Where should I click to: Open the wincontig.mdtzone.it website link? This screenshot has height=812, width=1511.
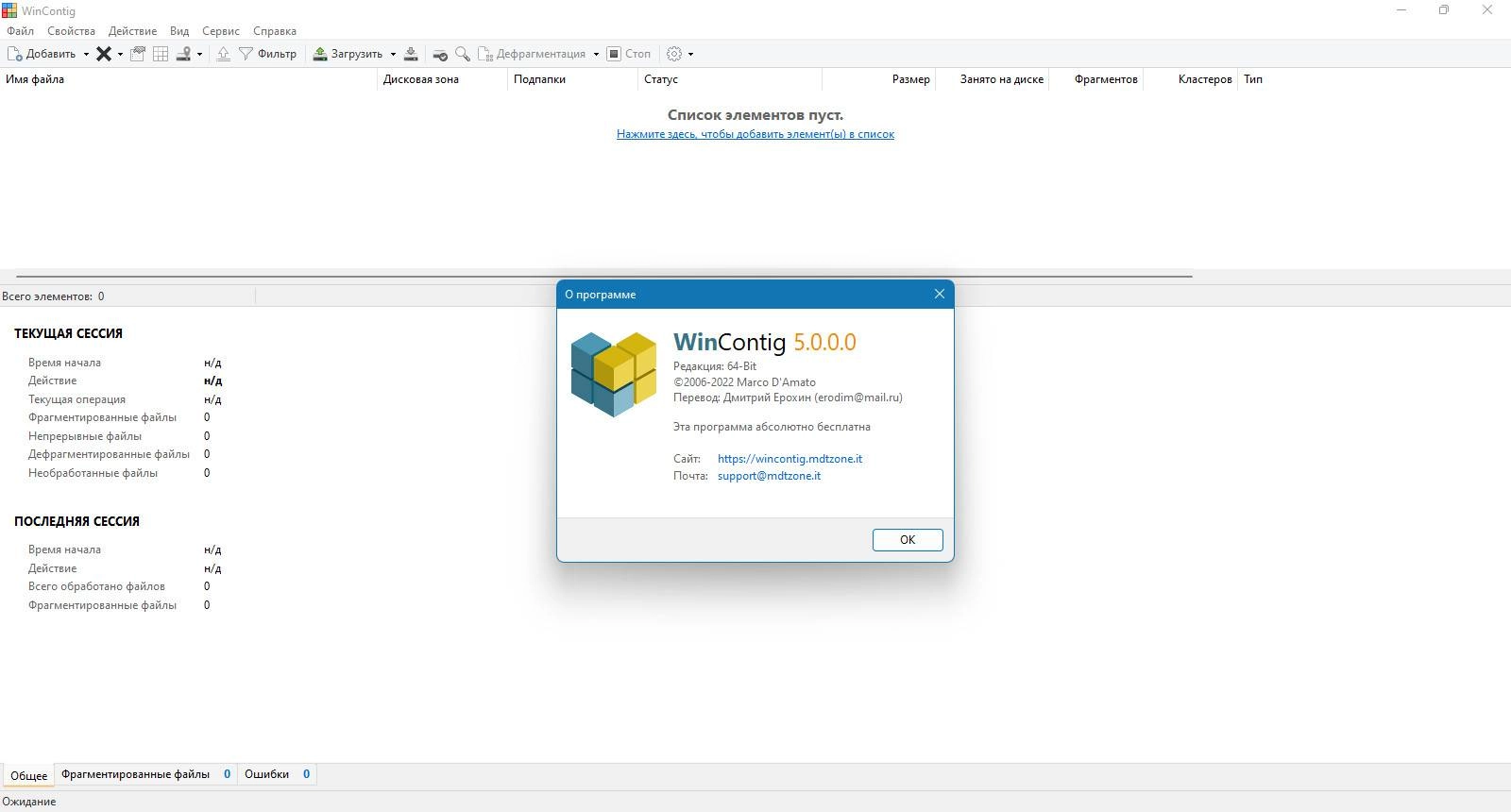point(789,459)
